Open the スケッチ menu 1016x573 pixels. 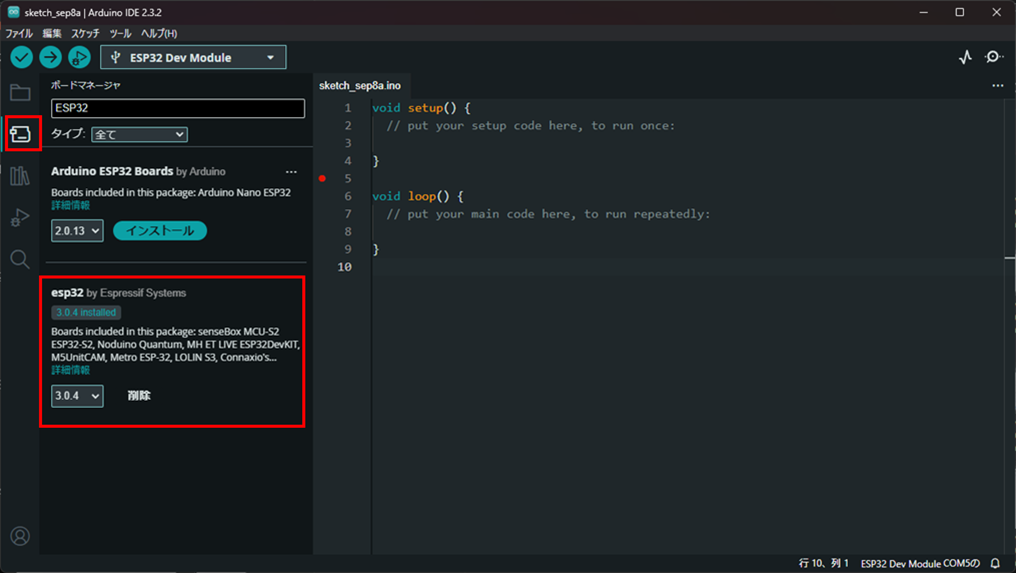click(86, 33)
